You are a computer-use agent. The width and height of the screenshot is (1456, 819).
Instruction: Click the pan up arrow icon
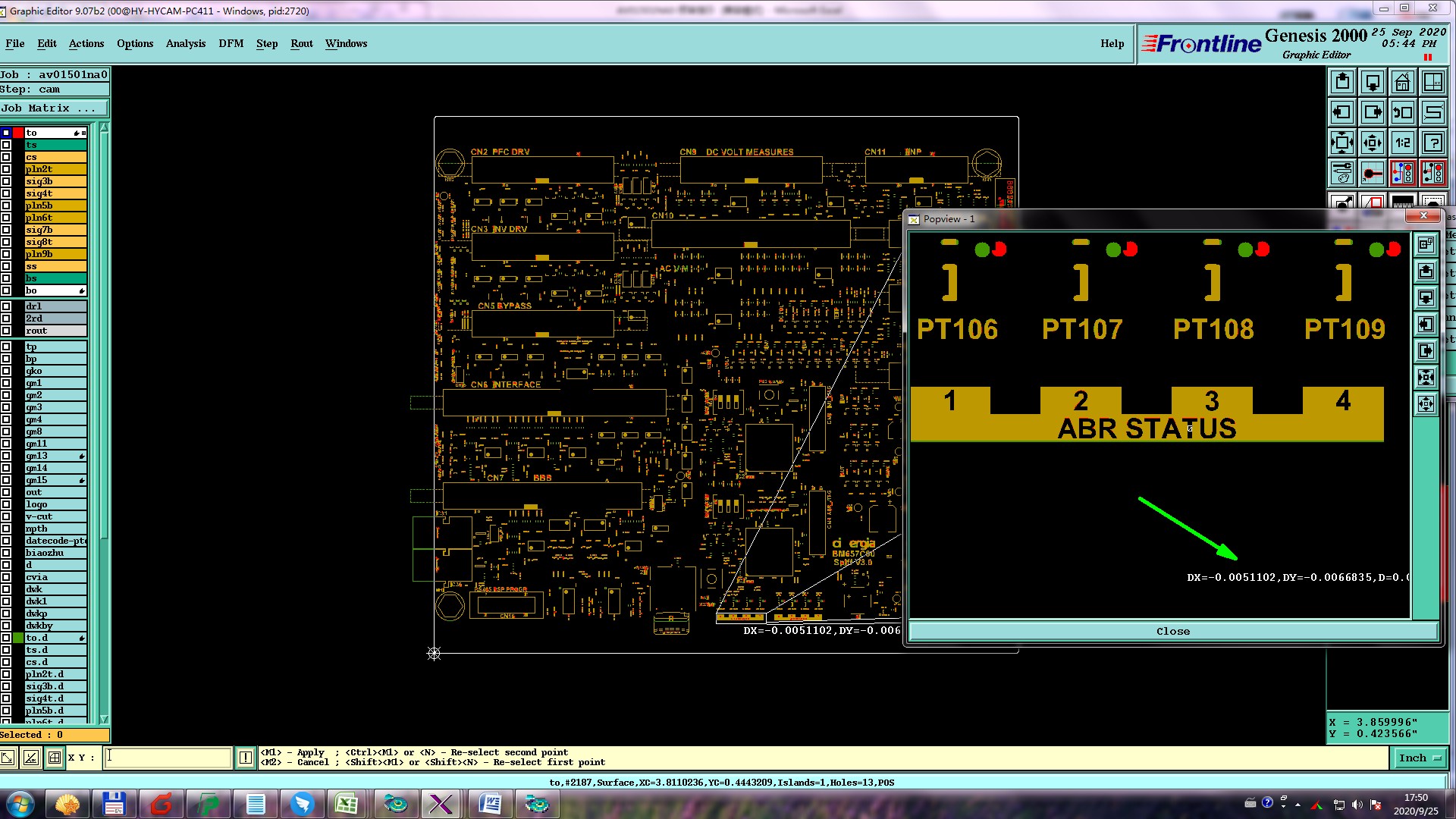pyautogui.click(x=1342, y=82)
